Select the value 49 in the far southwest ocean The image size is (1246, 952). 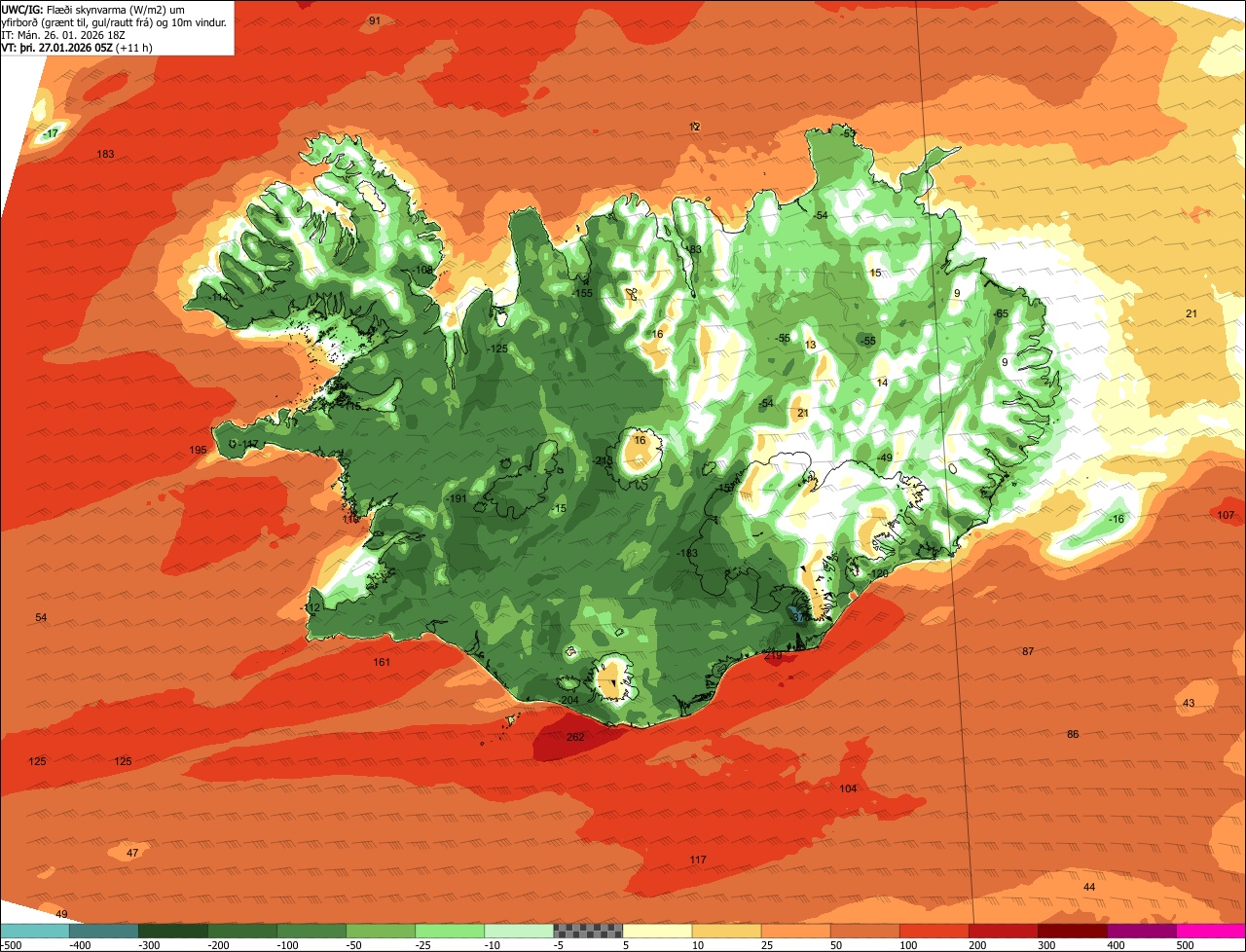click(61, 914)
